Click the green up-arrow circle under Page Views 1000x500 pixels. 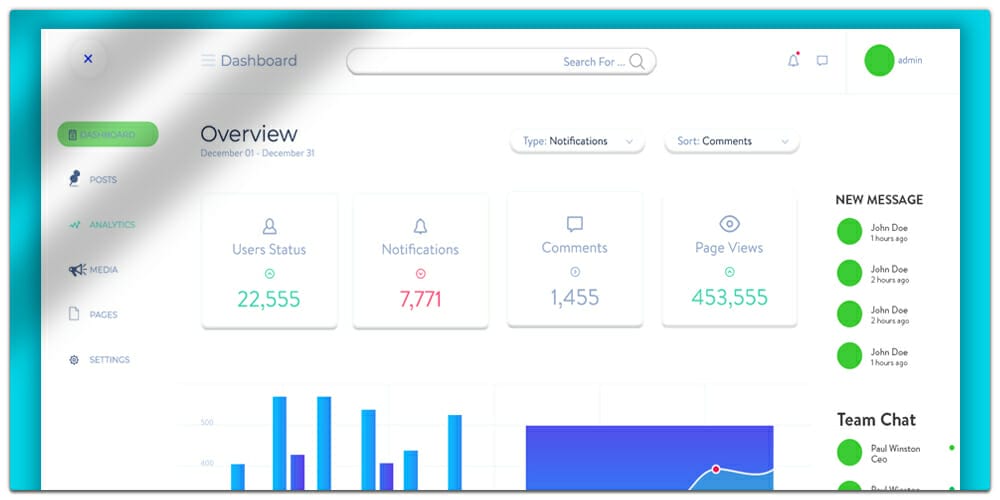[730, 272]
